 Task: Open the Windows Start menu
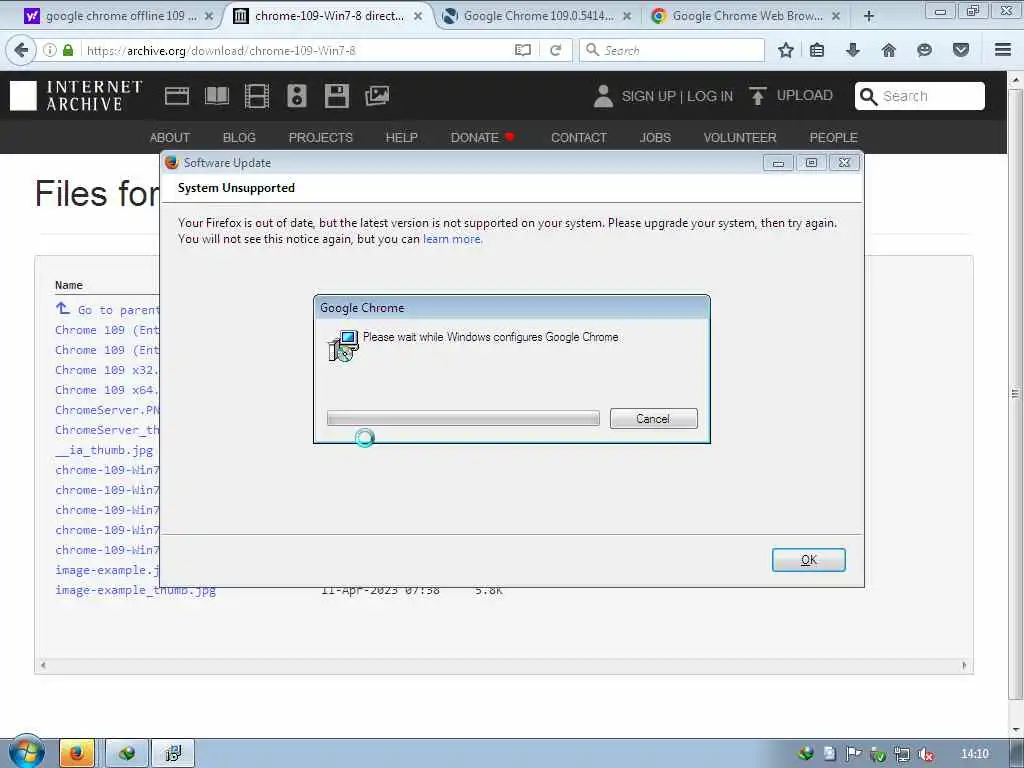click(26, 752)
